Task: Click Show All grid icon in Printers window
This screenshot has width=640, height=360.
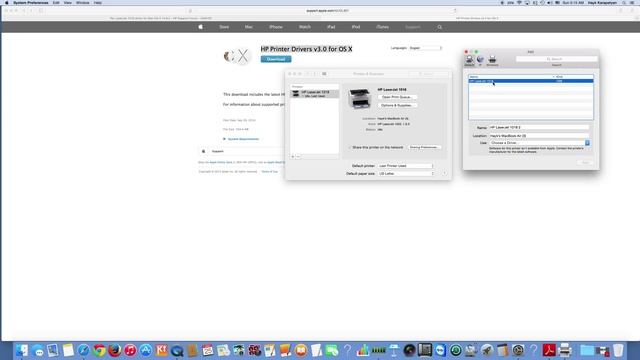Action: [x=324, y=74]
